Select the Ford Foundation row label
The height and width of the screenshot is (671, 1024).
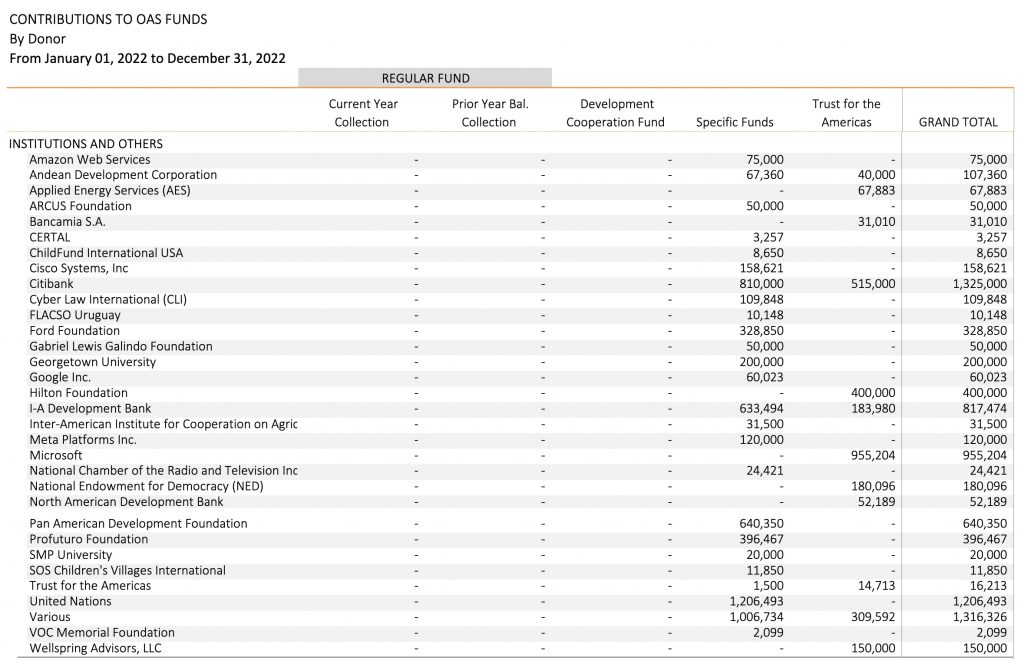tap(74, 331)
